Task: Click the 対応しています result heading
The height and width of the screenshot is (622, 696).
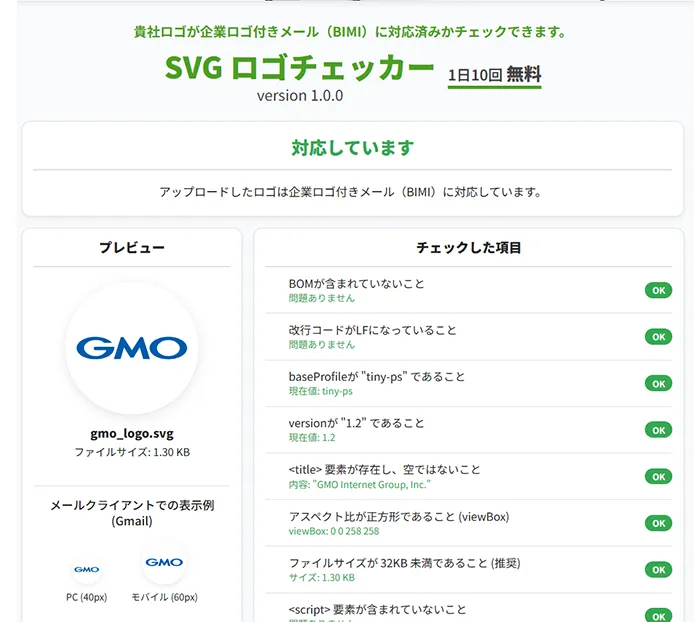Action: point(353,148)
